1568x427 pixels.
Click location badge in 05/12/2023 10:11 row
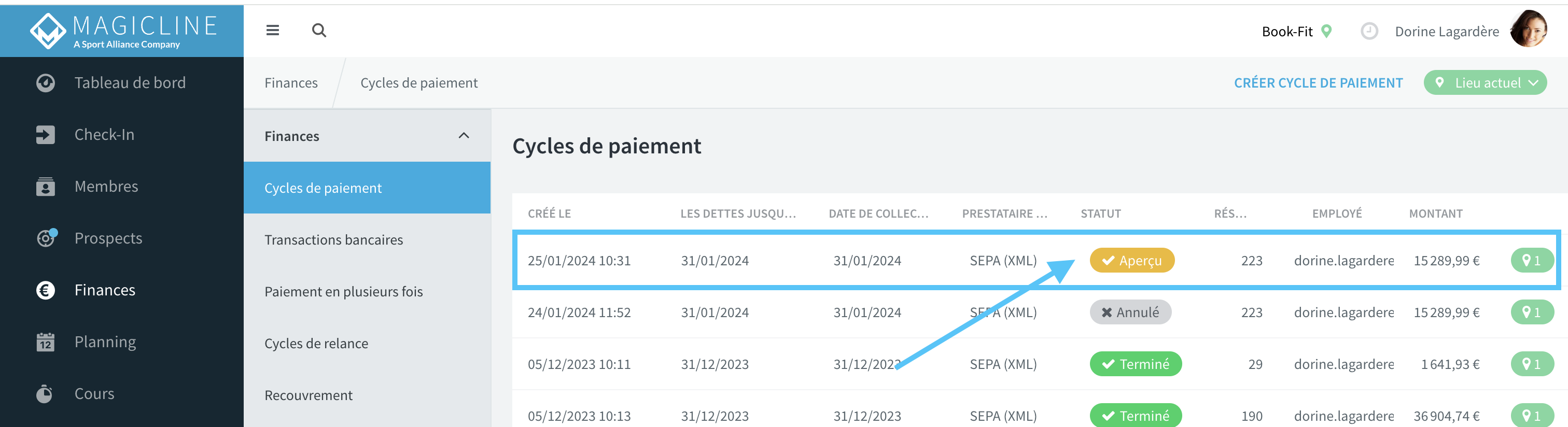pyautogui.click(x=1532, y=364)
